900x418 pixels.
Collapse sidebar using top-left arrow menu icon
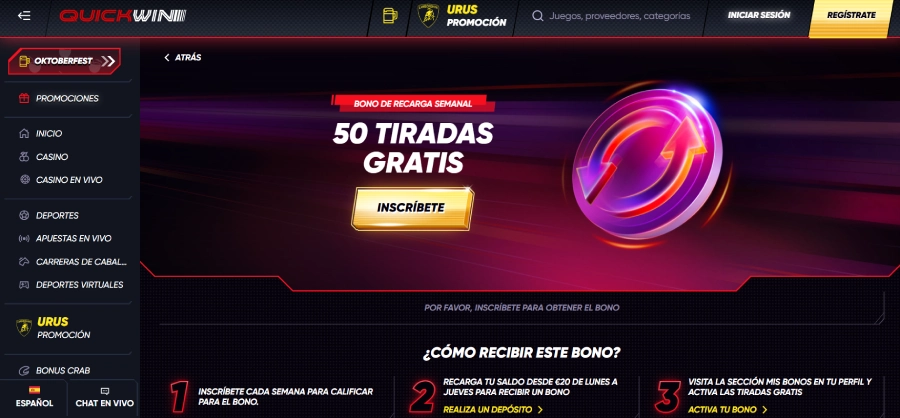(x=24, y=16)
